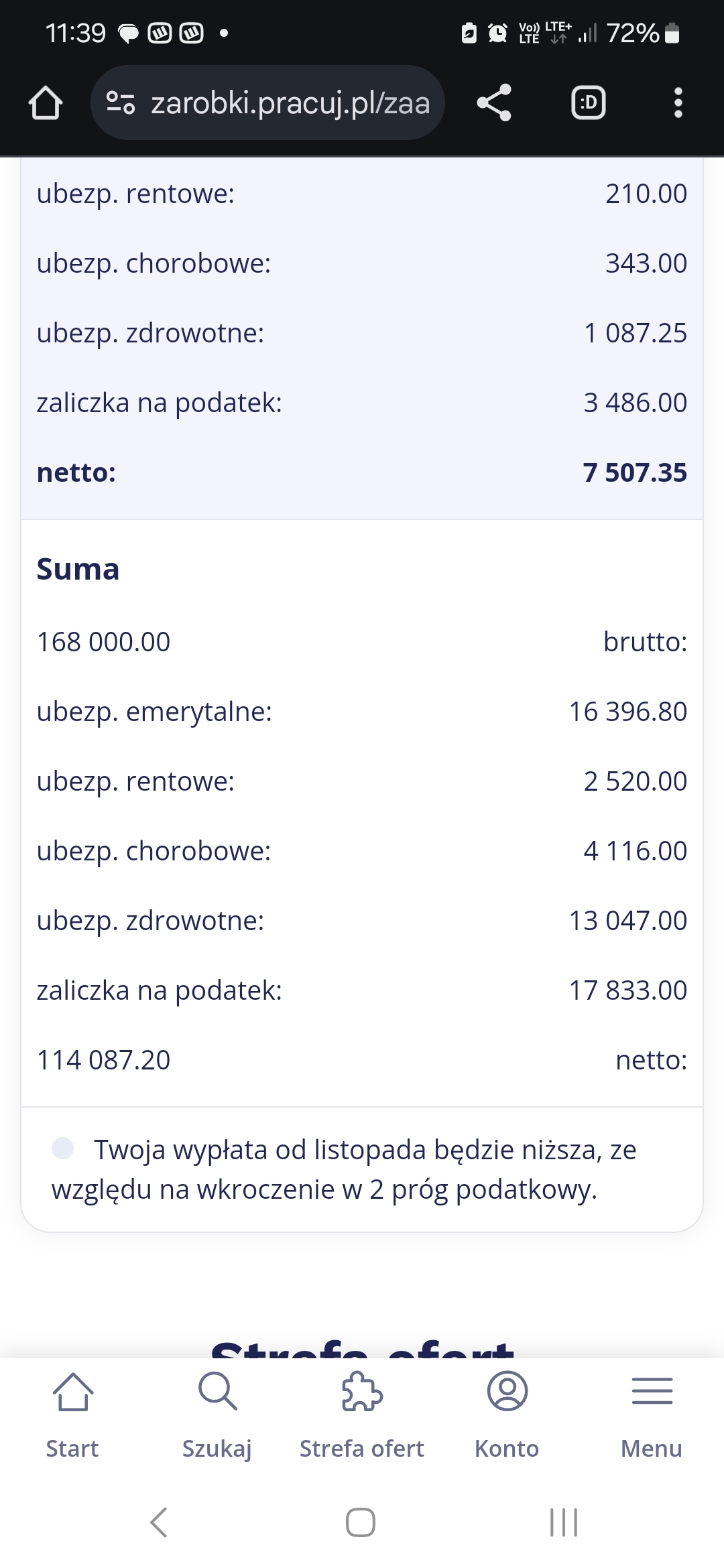The image size is (724, 1568).
Task: Open Android recent apps button
Action: point(563,1522)
